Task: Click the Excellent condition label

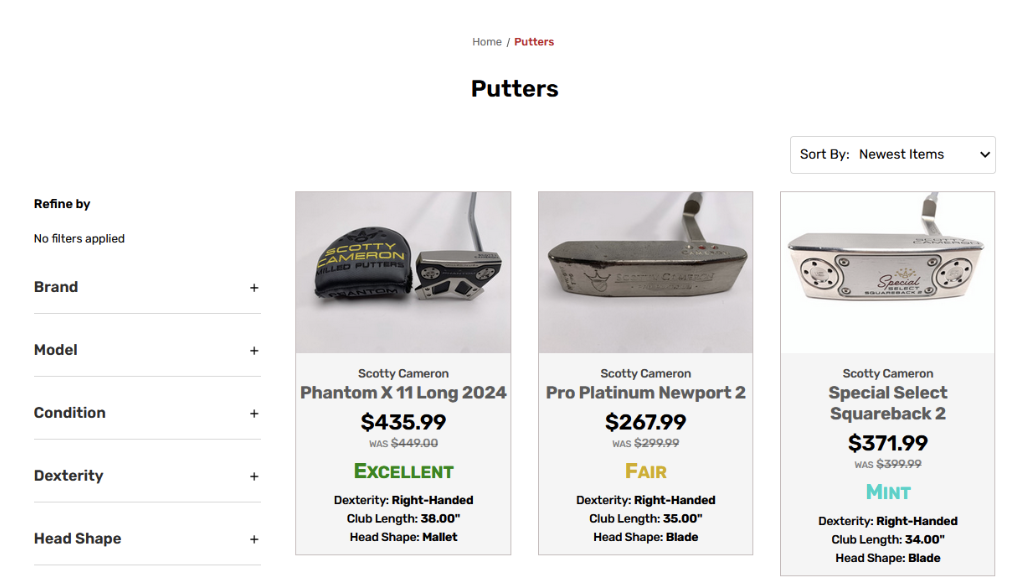Action: click(403, 469)
